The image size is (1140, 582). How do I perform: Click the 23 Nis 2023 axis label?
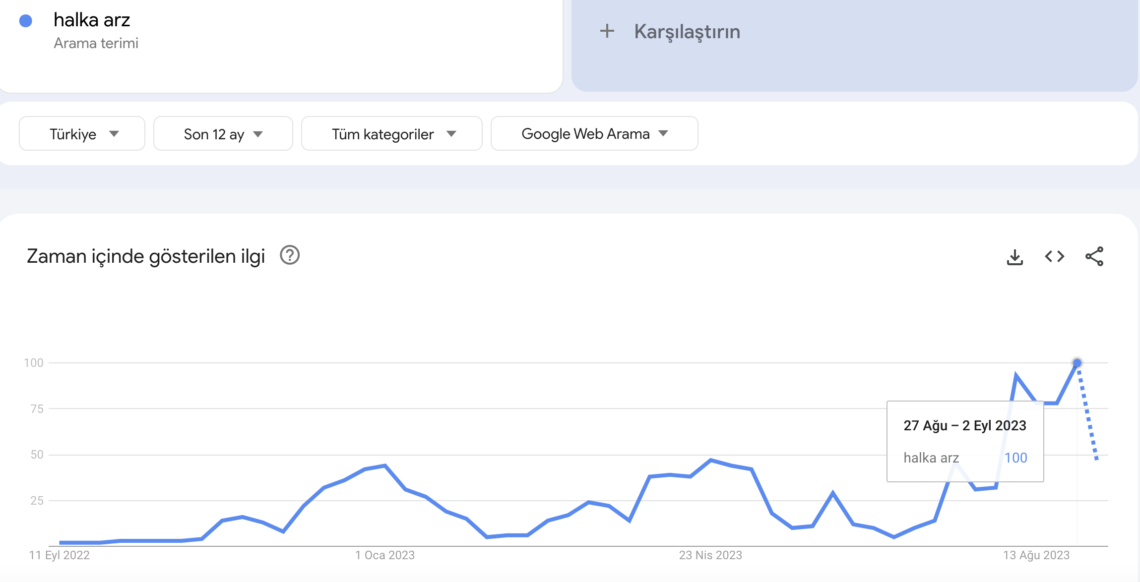point(711,556)
